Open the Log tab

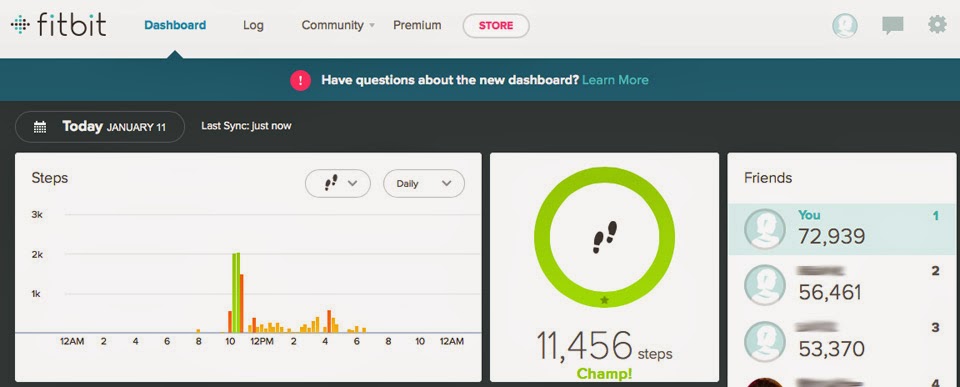click(253, 26)
